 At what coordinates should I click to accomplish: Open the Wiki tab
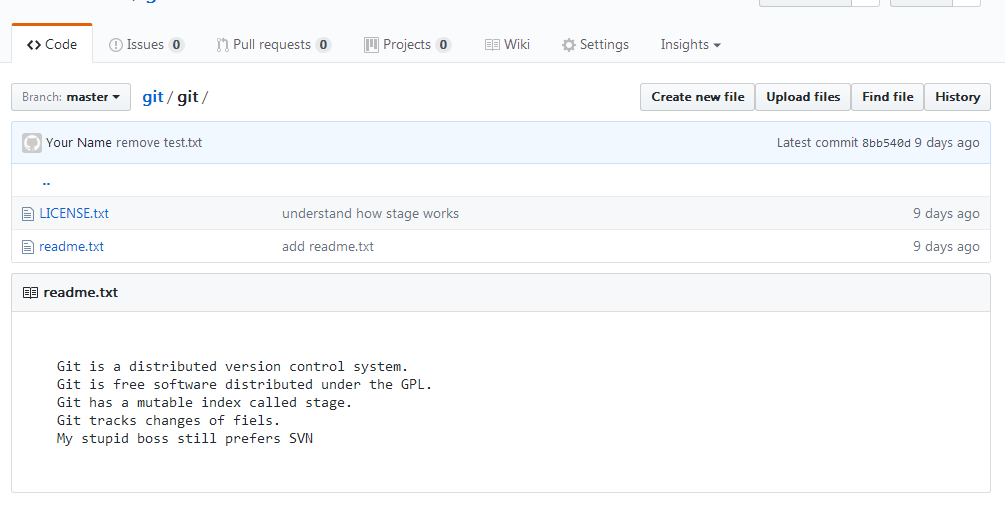coord(507,44)
